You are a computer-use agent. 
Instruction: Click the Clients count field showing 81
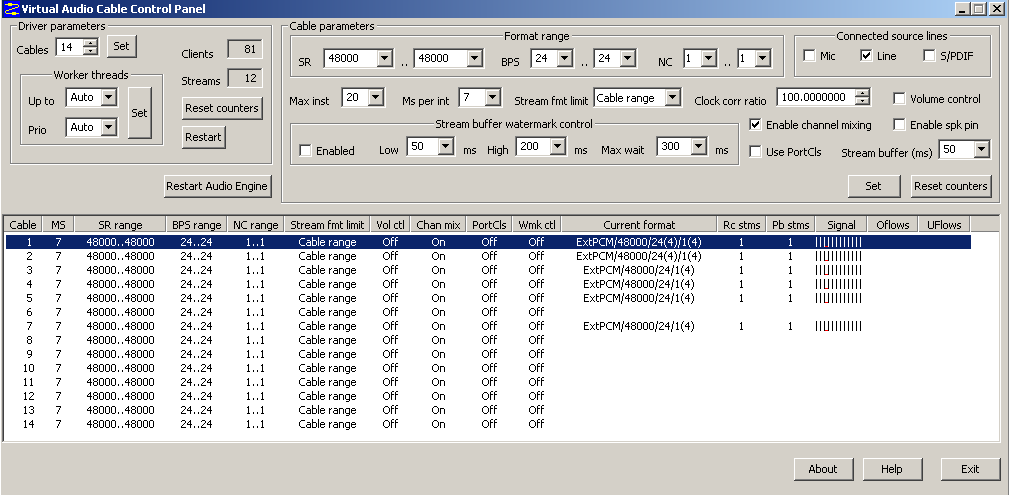coord(245,50)
